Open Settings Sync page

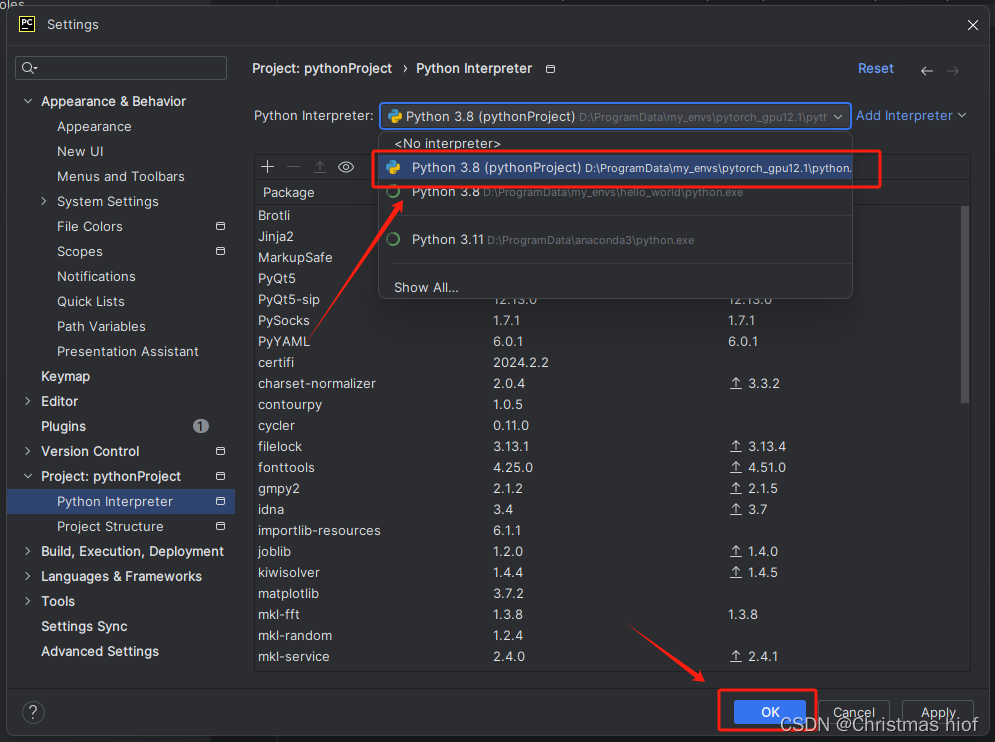[84, 626]
